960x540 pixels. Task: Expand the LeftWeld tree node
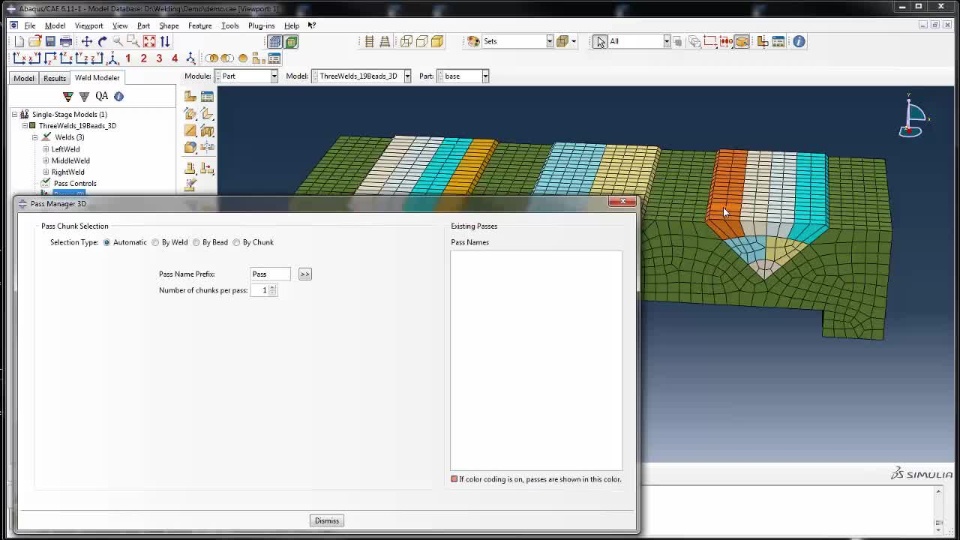coord(46,149)
